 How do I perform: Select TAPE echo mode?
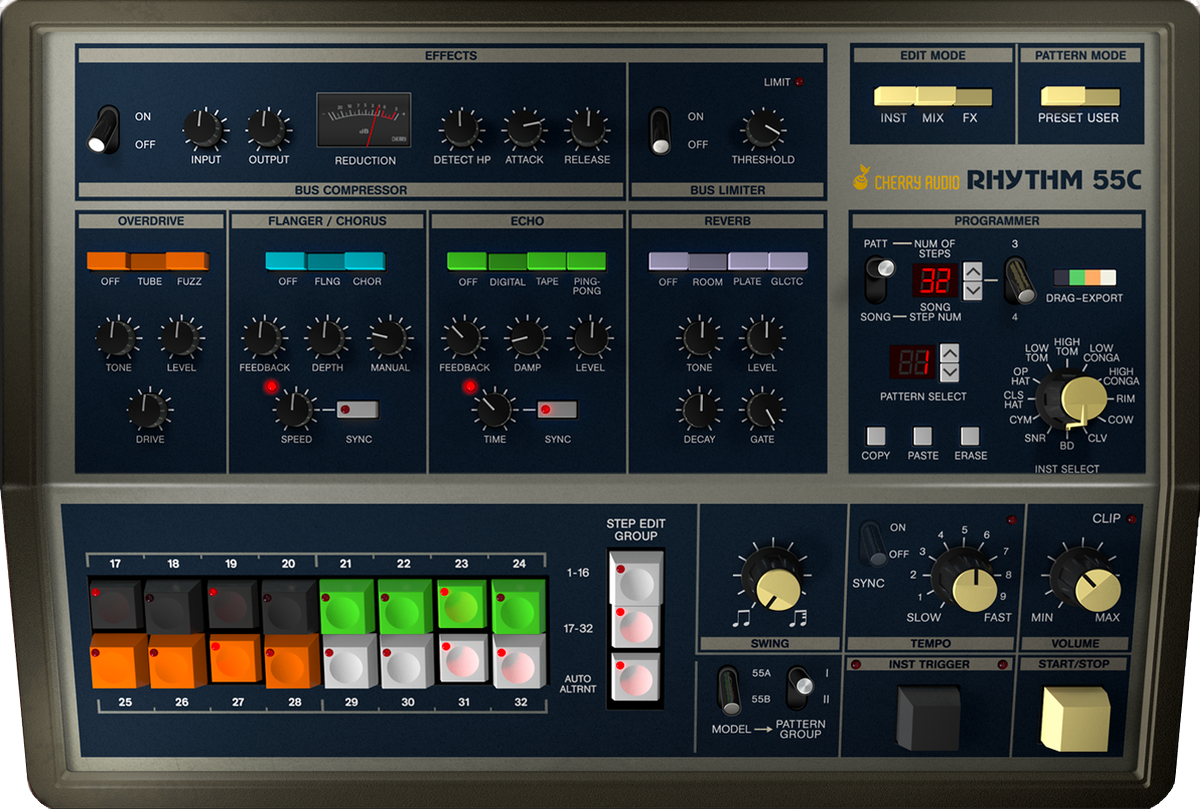tap(546, 261)
